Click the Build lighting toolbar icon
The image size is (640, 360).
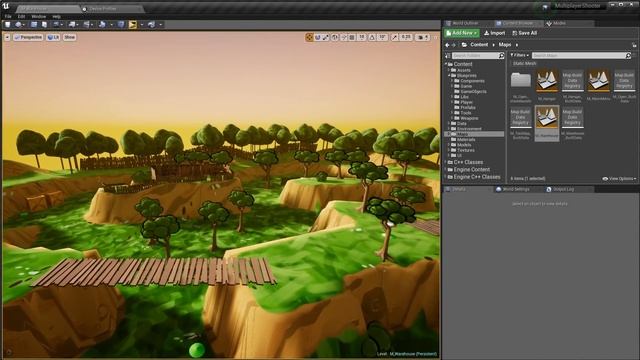click(102, 24)
